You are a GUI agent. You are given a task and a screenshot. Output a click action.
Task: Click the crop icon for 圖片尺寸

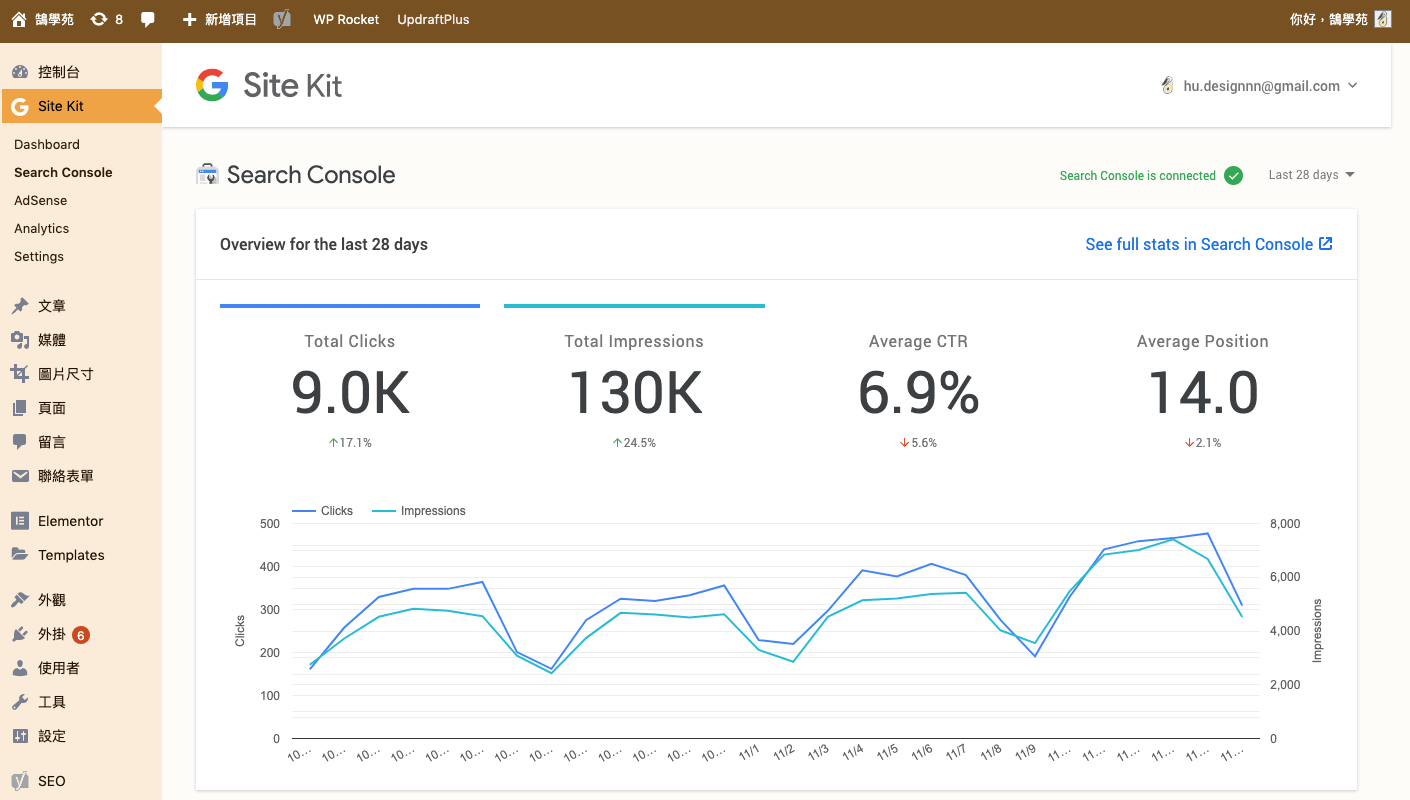(20, 374)
